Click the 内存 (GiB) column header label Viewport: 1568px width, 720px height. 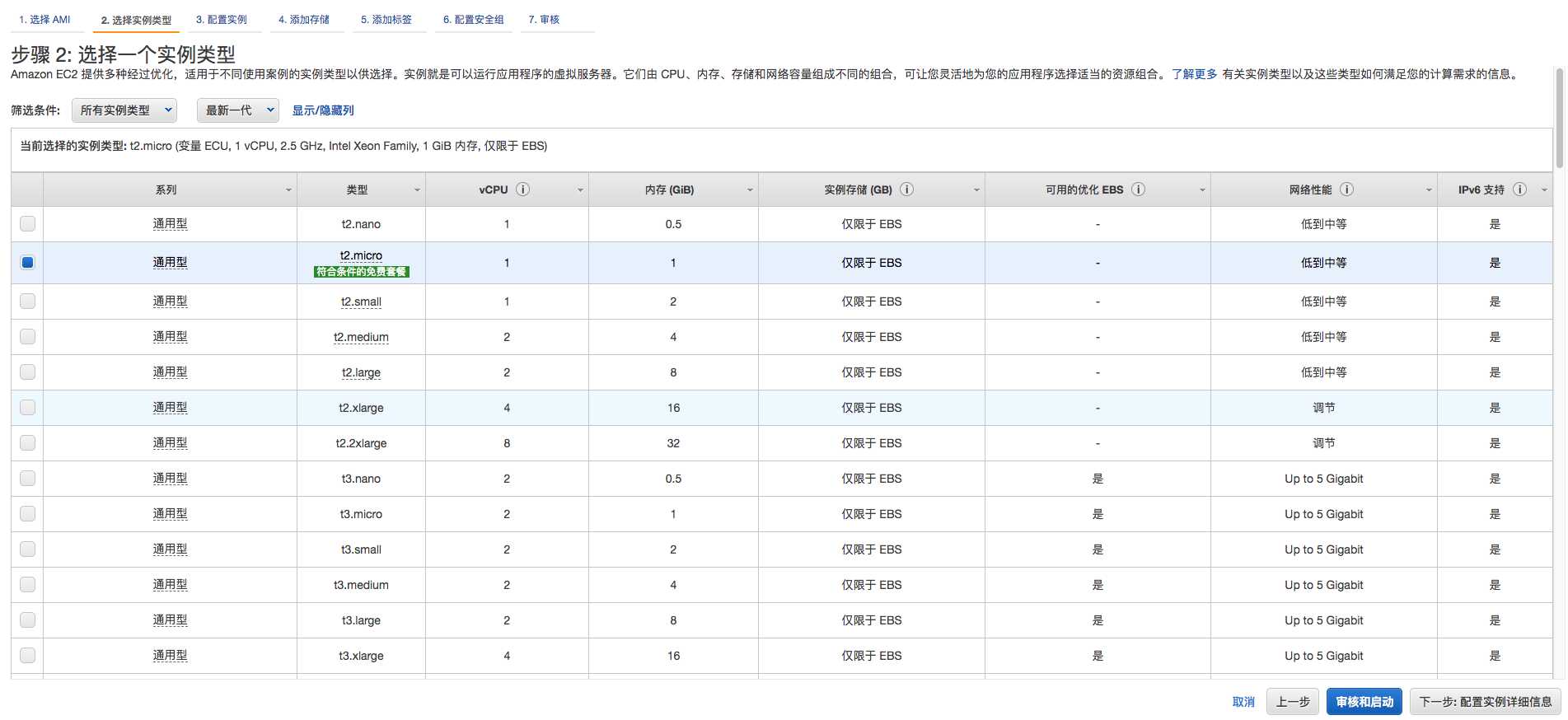669,190
